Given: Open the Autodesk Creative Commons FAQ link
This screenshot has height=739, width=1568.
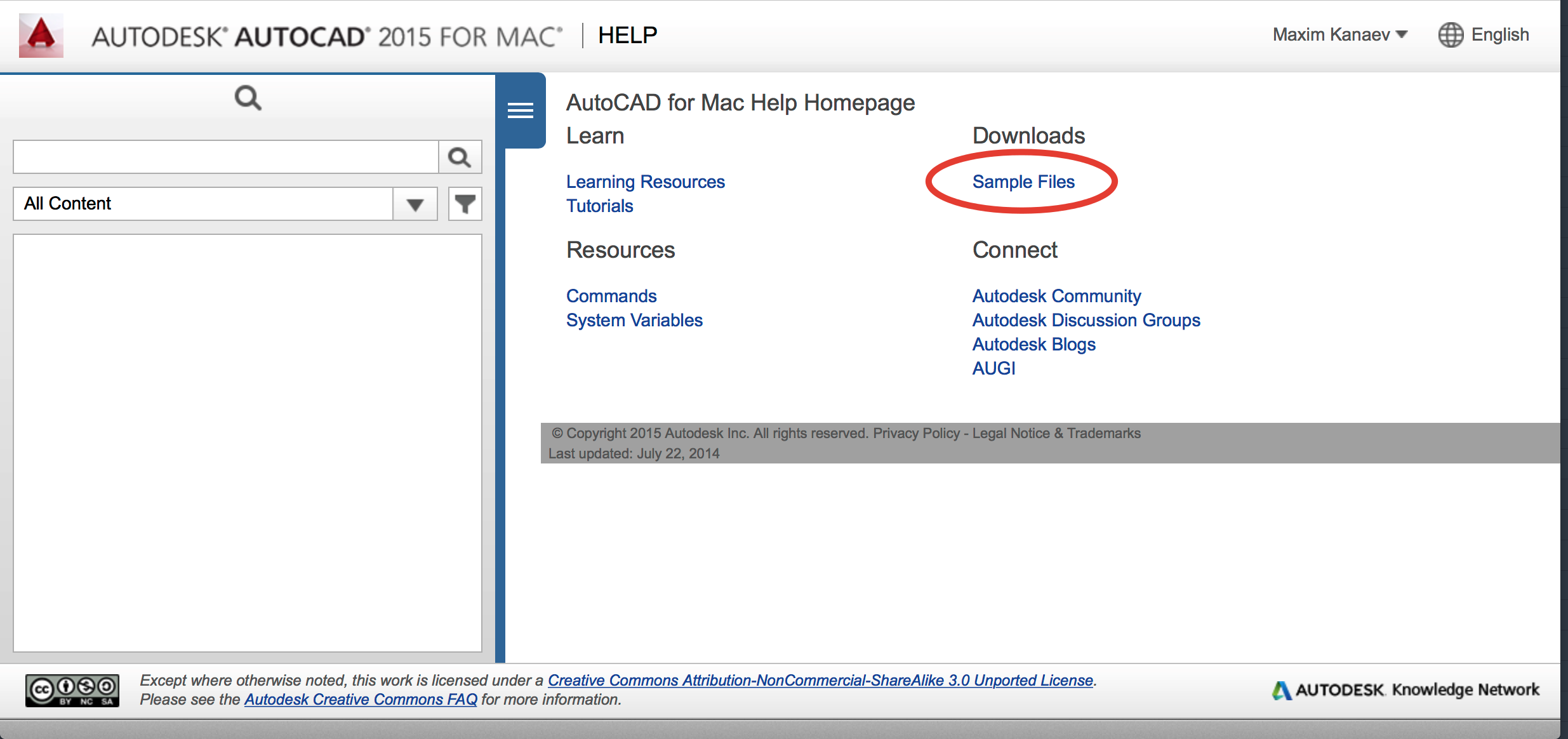Looking at the screenshot, I should pyautogui.click(x=361, y=700).
